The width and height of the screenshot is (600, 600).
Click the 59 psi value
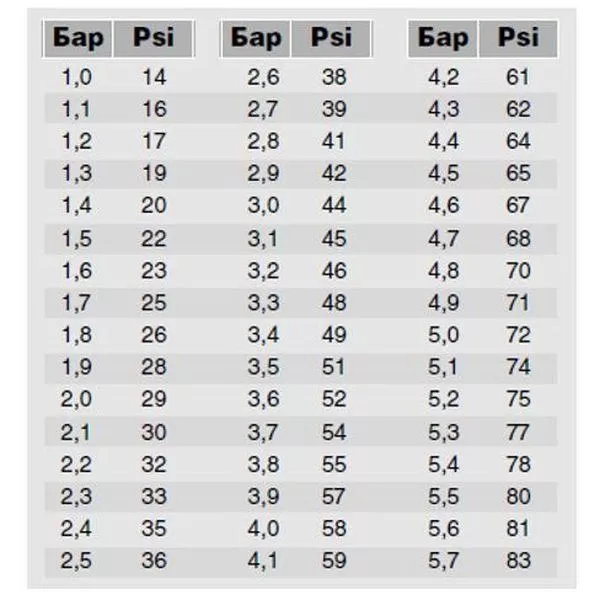point(333,561)
